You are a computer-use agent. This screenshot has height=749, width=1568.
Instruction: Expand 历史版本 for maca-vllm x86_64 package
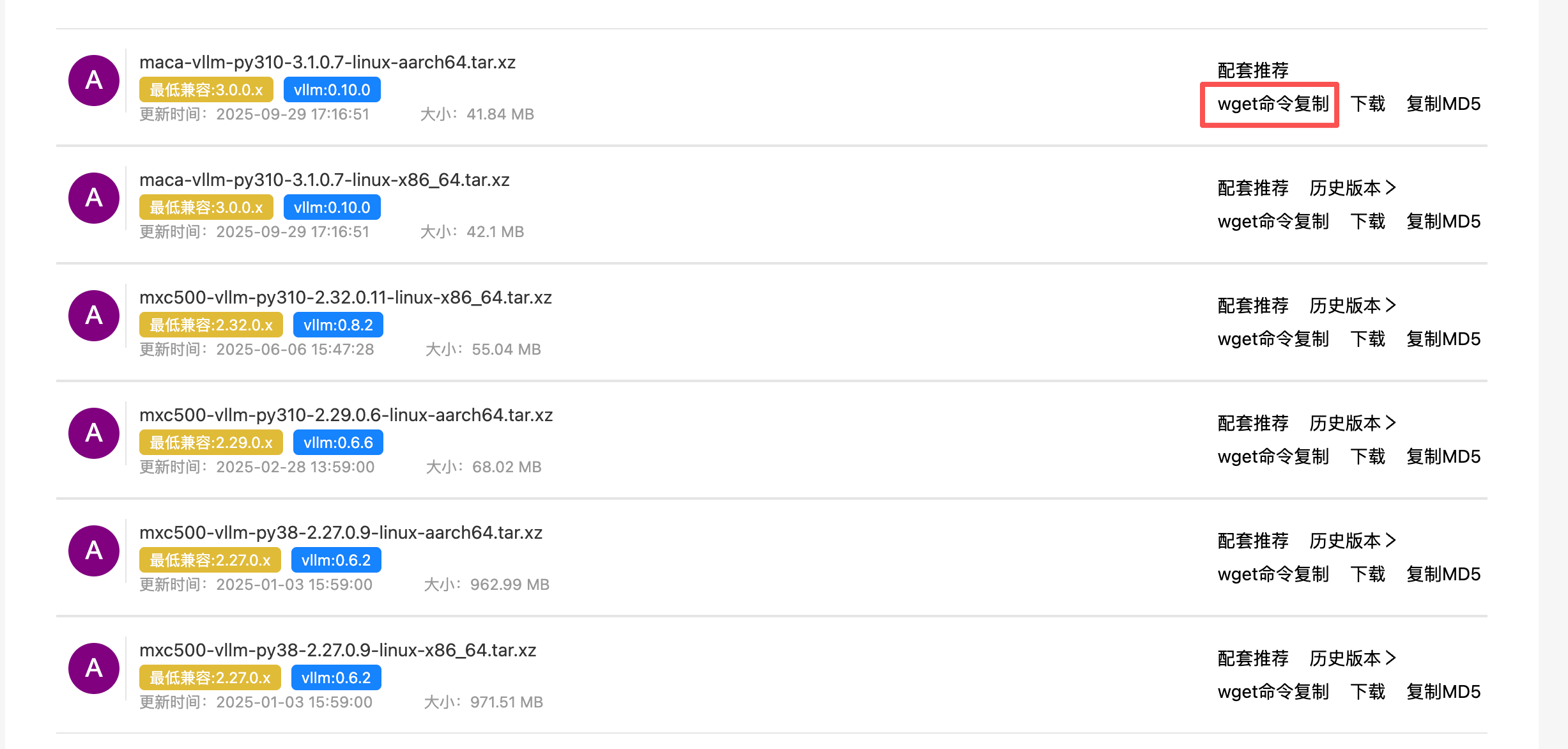1352,188
